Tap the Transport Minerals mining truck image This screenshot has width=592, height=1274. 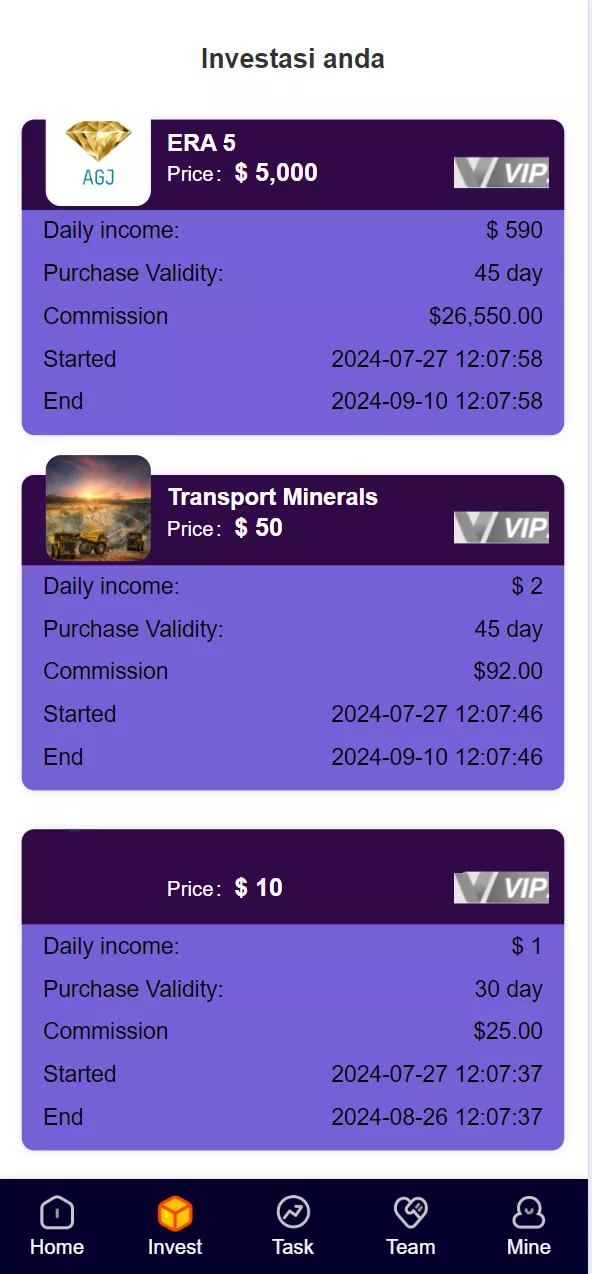click(x=98, y=508)
